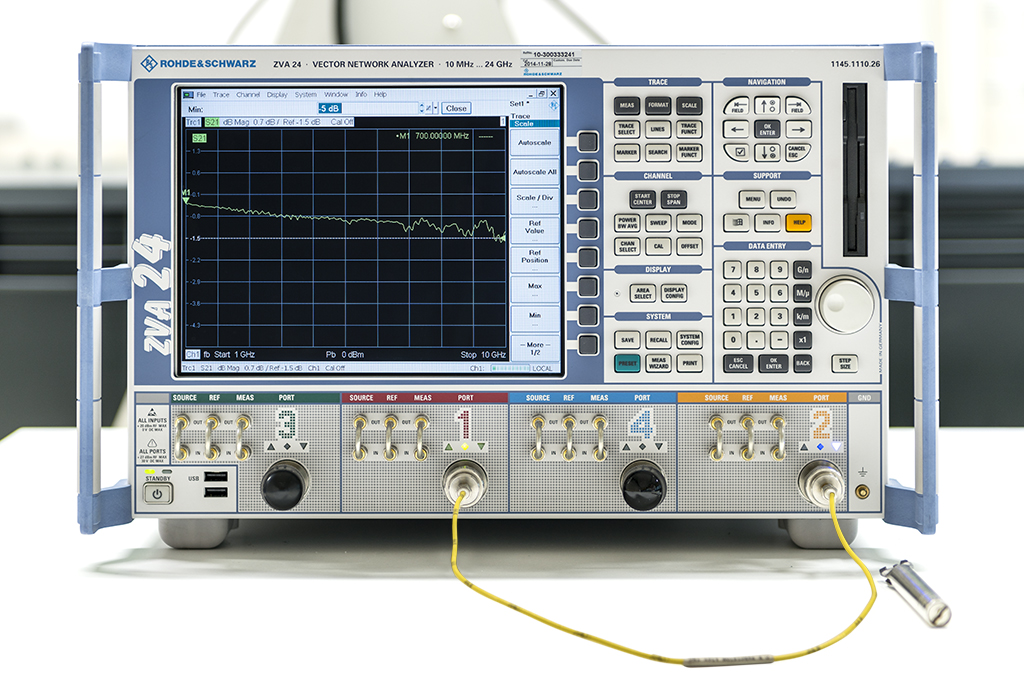Push bezel button beside the Autoscale softkey

tap(588, 142)
